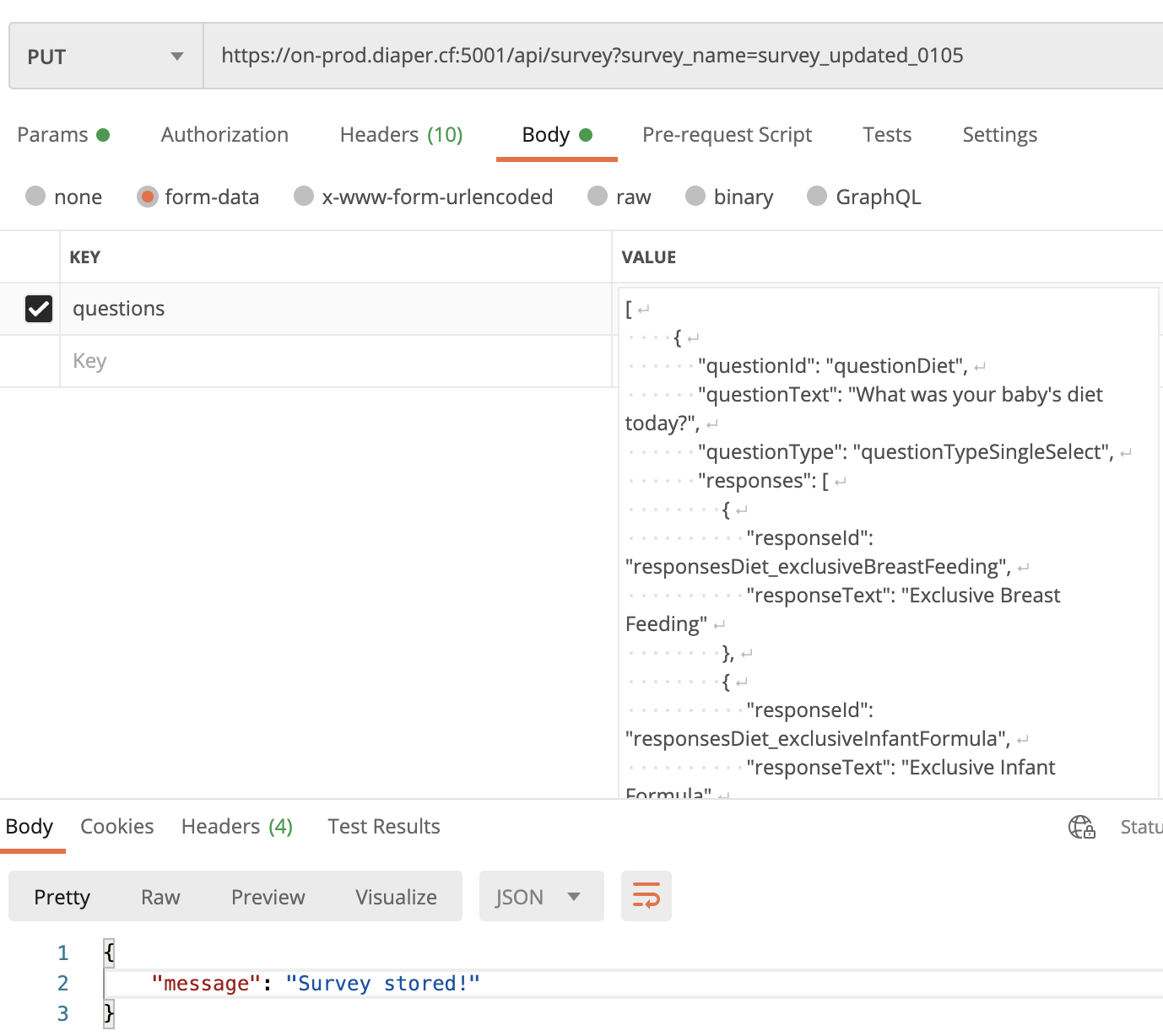Viewport: 1163px width, 1036px height.
Task: Switch to the Tests tab
Action: (x=887, y=135)
